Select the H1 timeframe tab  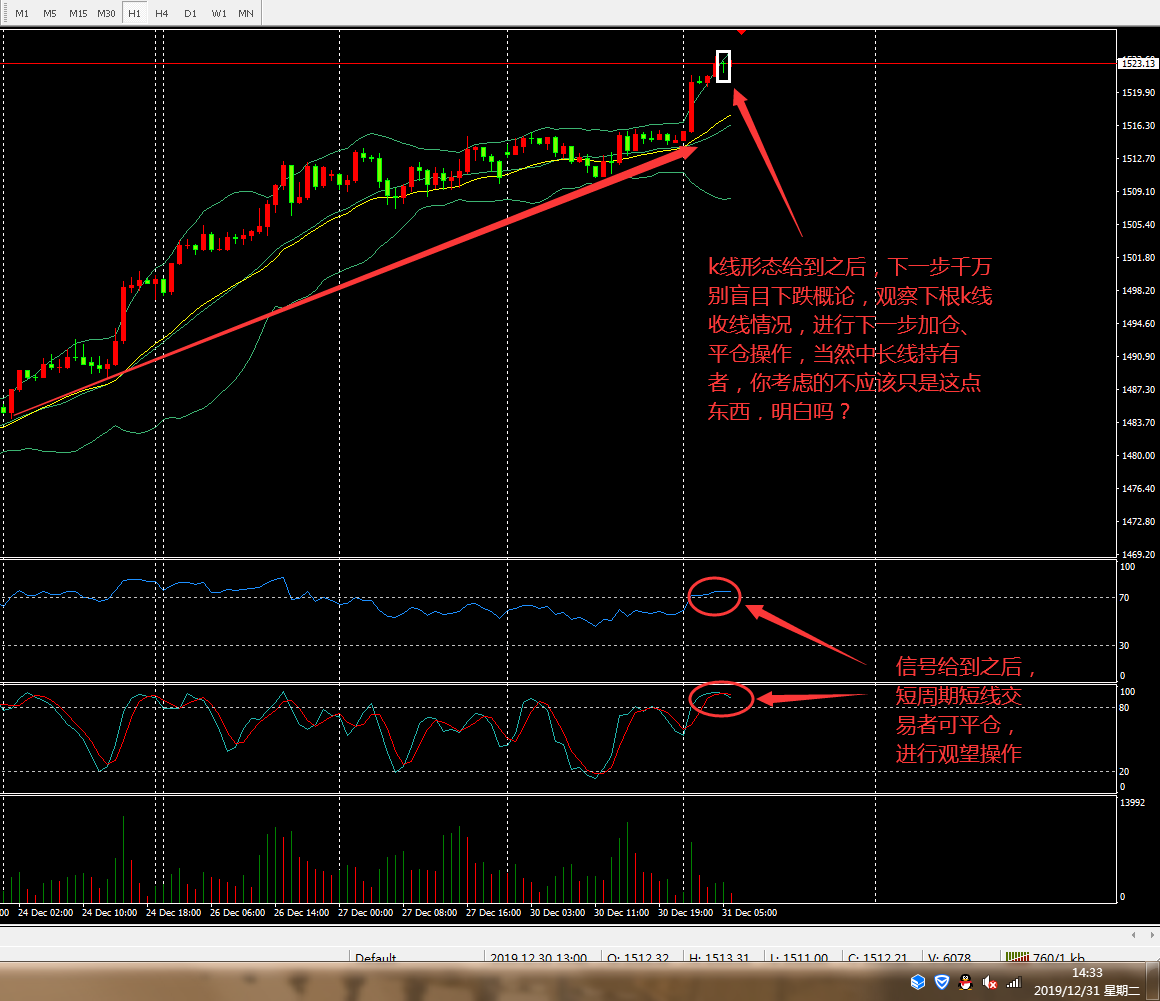click(x=134, y=13)
